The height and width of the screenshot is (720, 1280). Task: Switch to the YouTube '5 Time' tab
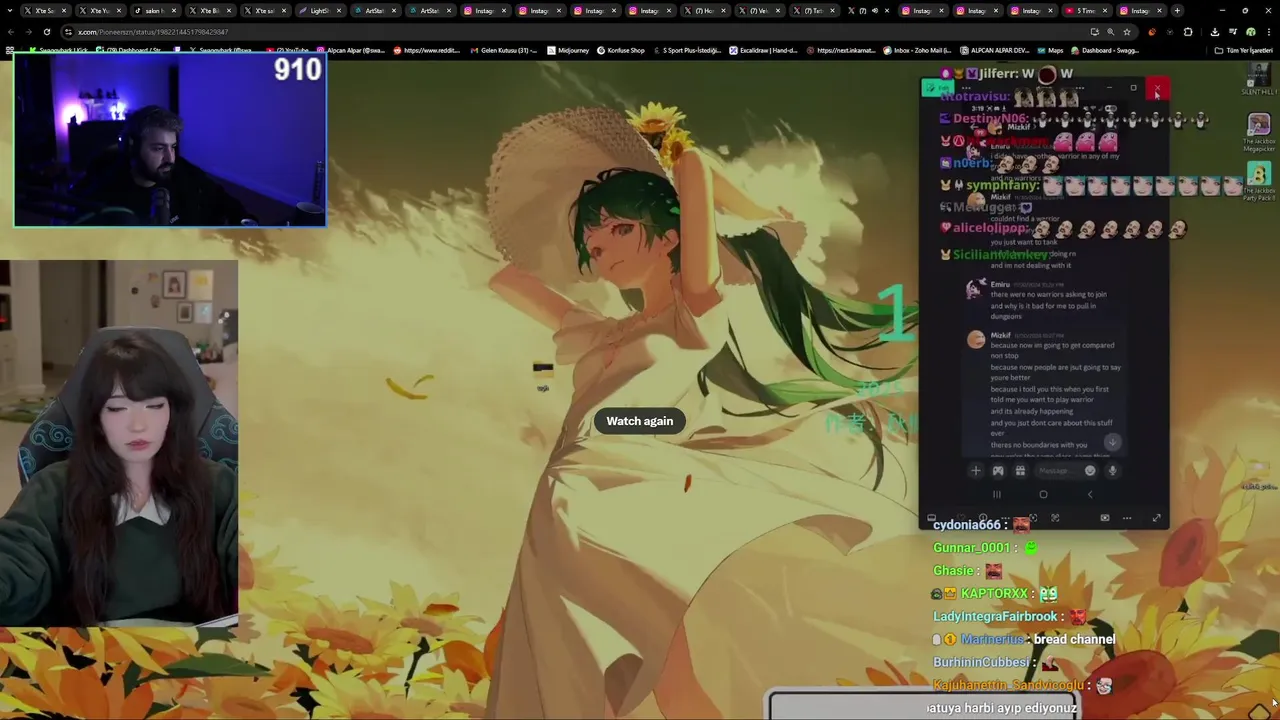[1087, 11]
